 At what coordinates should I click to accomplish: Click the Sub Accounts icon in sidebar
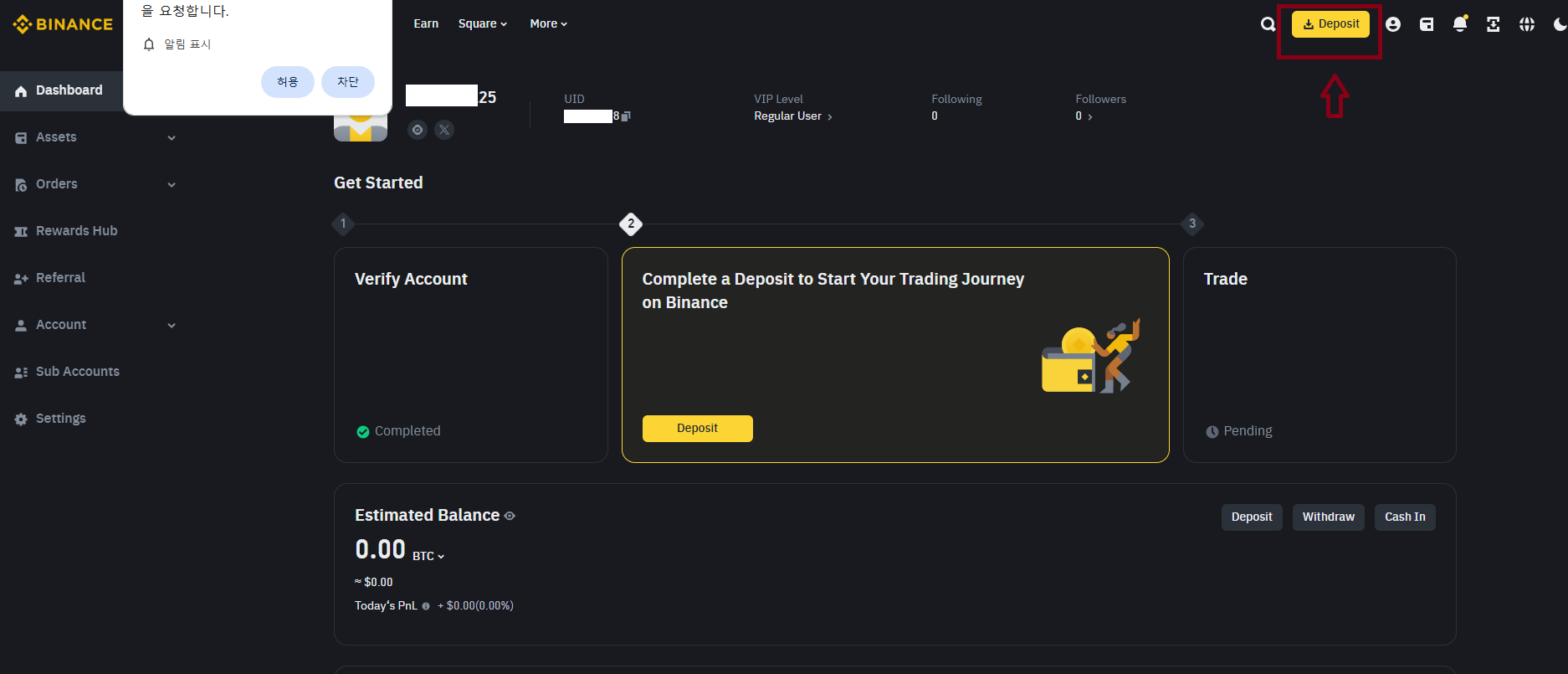(21, 373)
